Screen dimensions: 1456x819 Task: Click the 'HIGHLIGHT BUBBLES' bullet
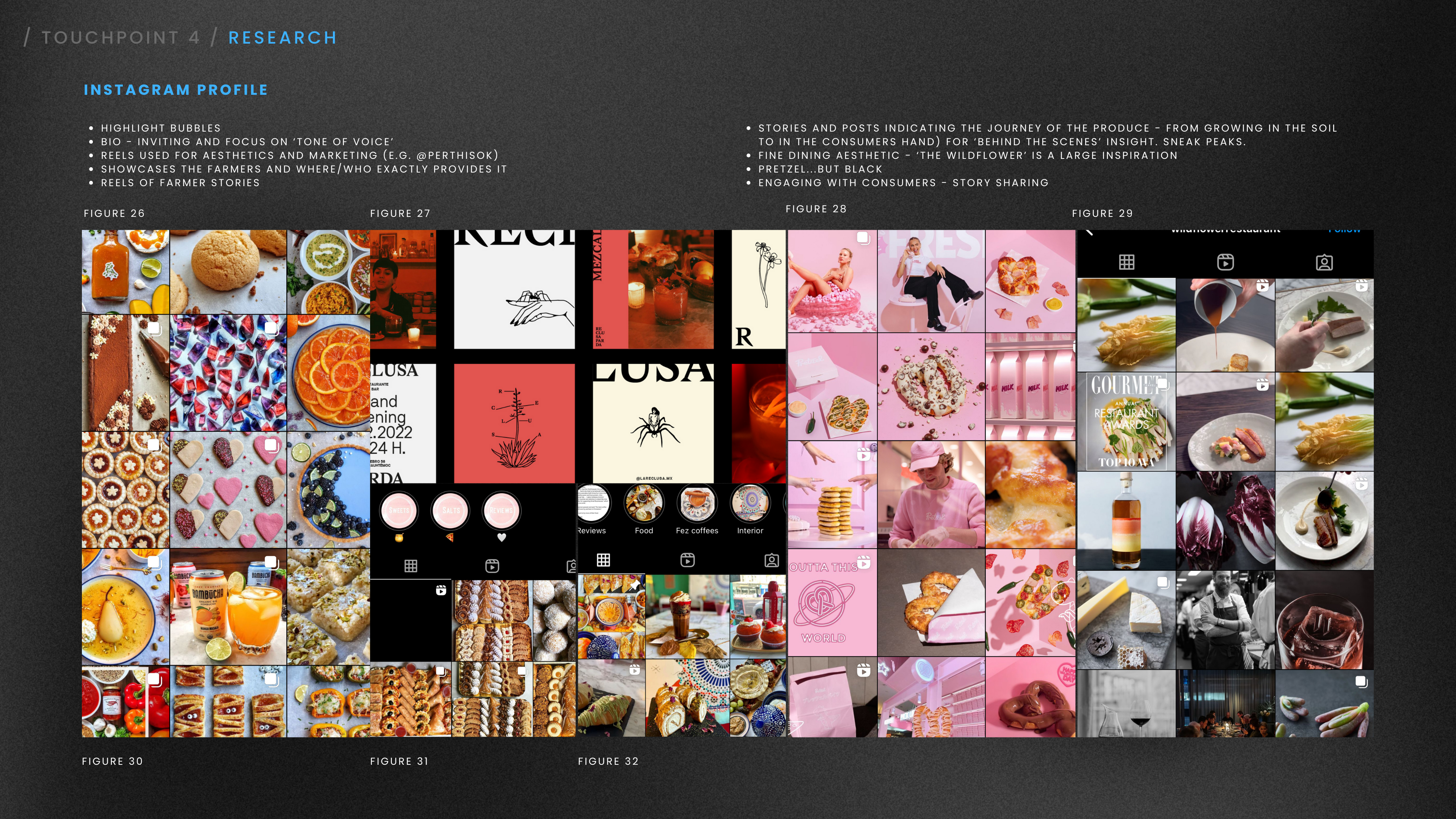(160, 128)
